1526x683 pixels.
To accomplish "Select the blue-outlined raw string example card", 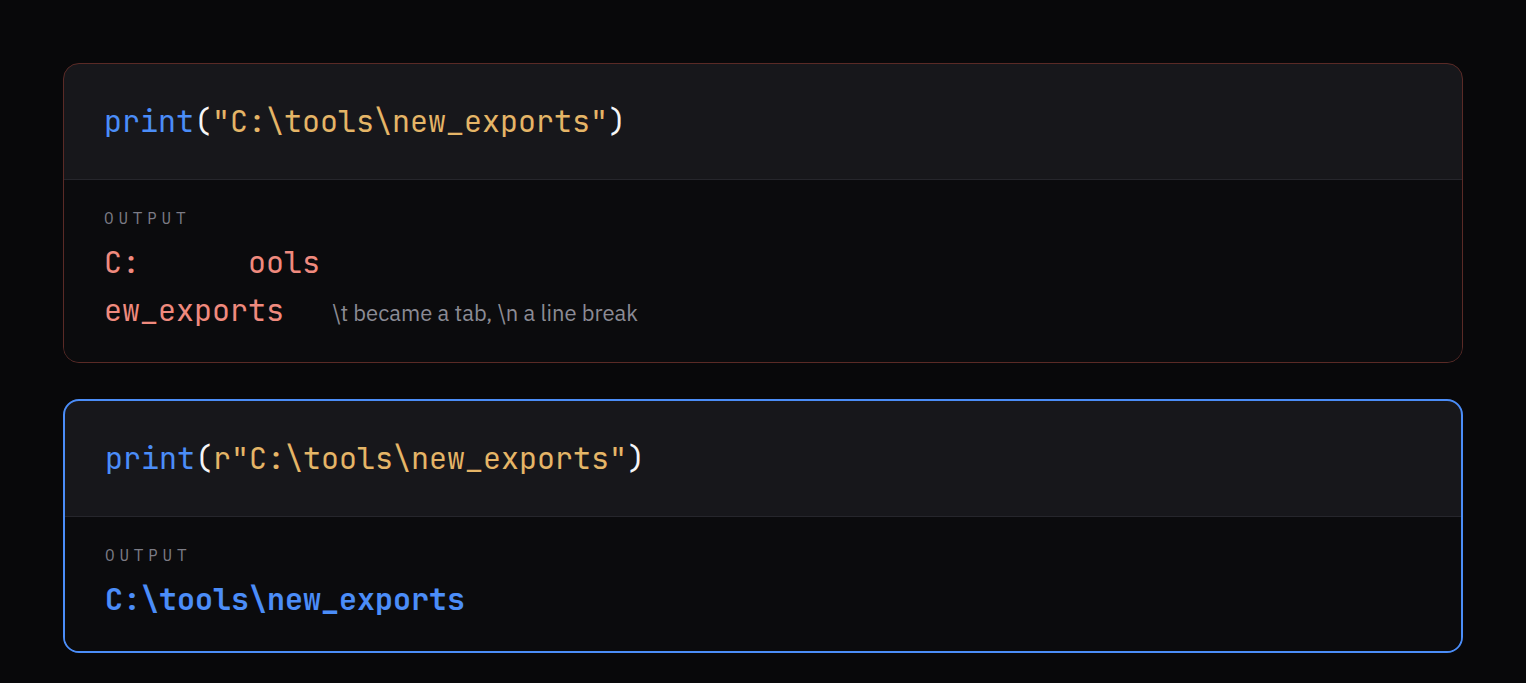I will [x=763, y=526].
